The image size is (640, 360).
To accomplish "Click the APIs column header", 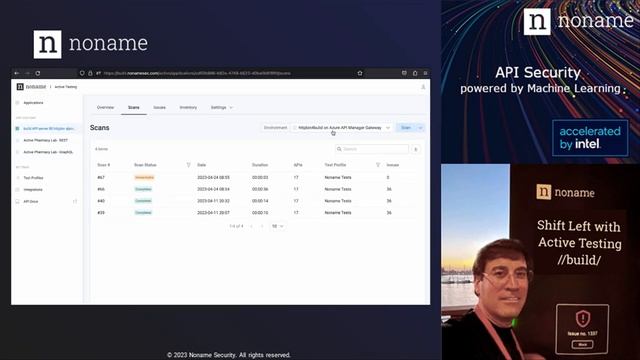I will [298, 165].
